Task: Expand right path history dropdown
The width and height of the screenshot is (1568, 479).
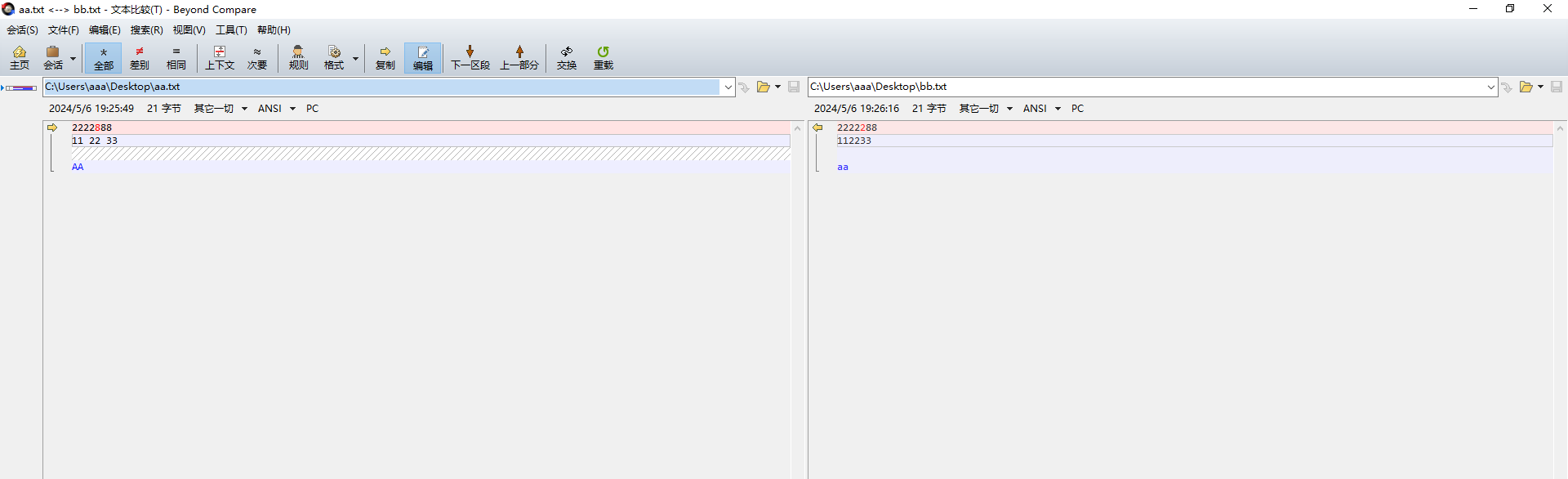Action: [1490, 87]
